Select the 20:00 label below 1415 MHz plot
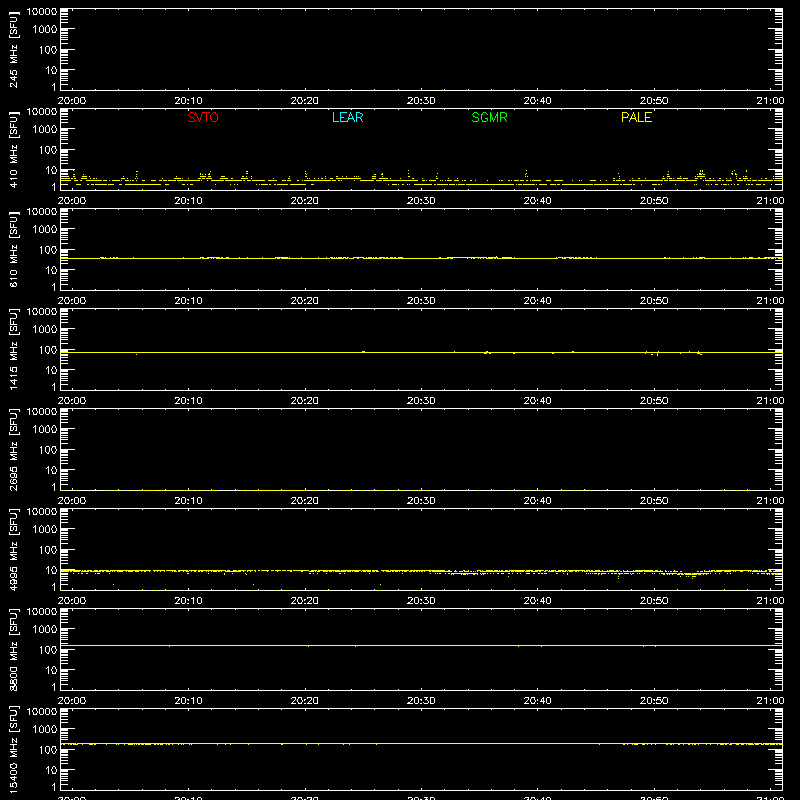 [72, 401]
